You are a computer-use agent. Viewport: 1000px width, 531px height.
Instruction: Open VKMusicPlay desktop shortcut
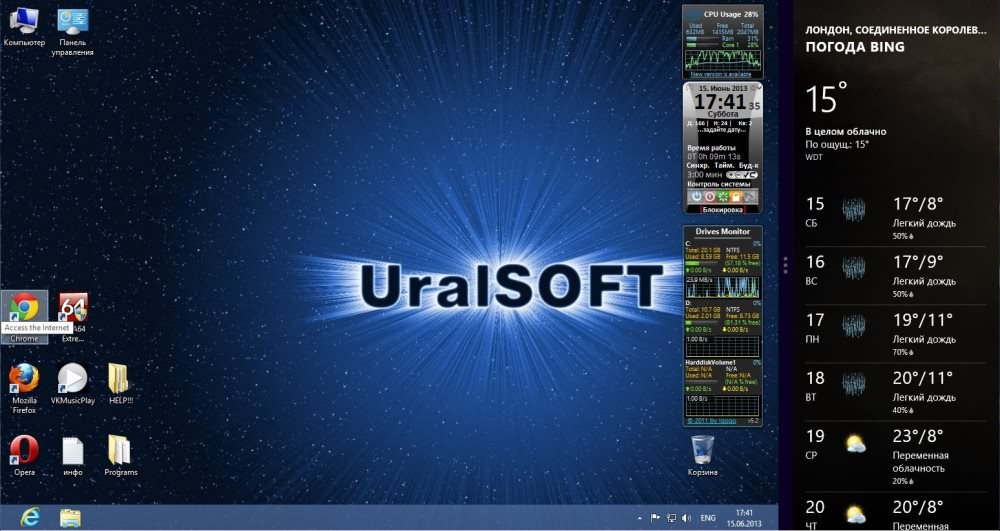[71, 379]
